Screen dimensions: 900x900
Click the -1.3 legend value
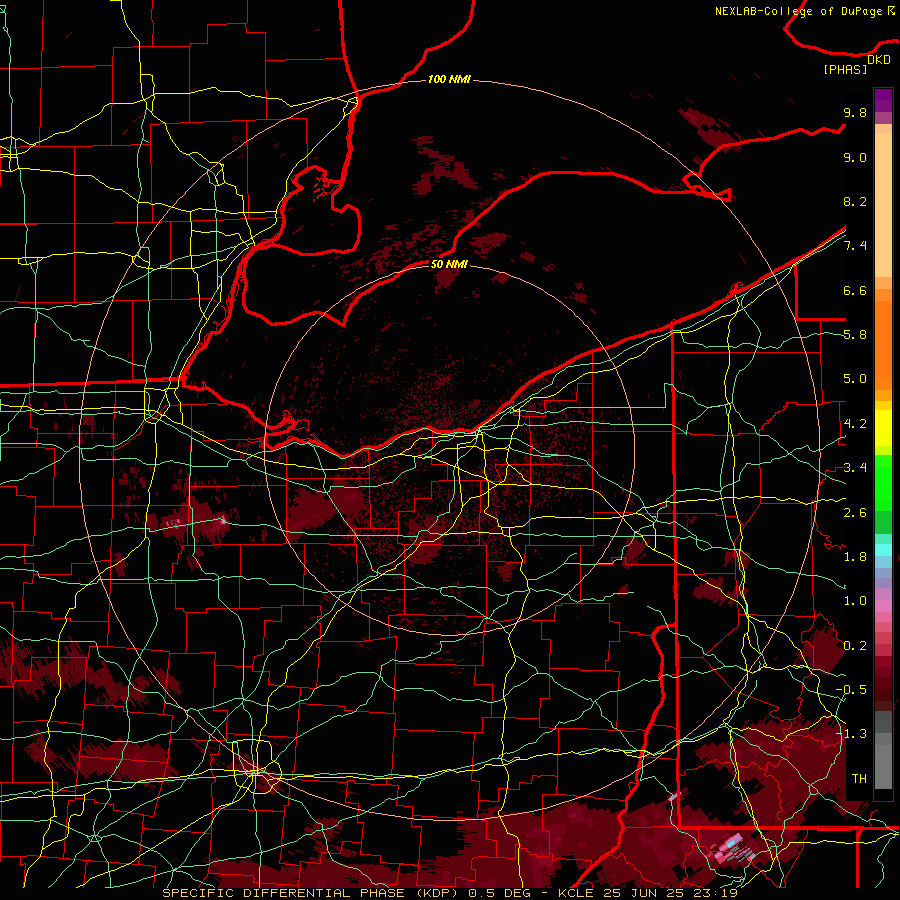851,734
